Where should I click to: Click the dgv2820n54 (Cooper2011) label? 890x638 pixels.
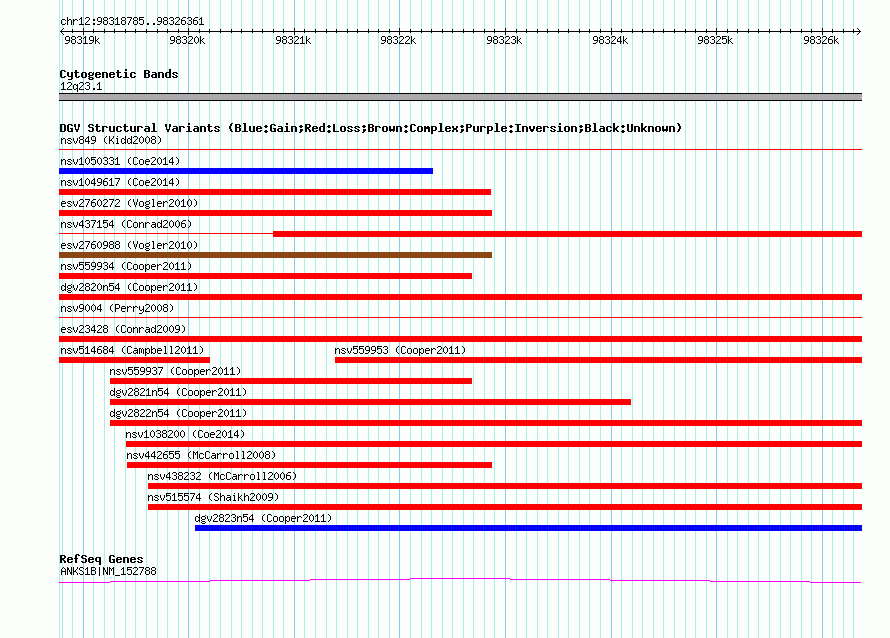coord(129,287)
